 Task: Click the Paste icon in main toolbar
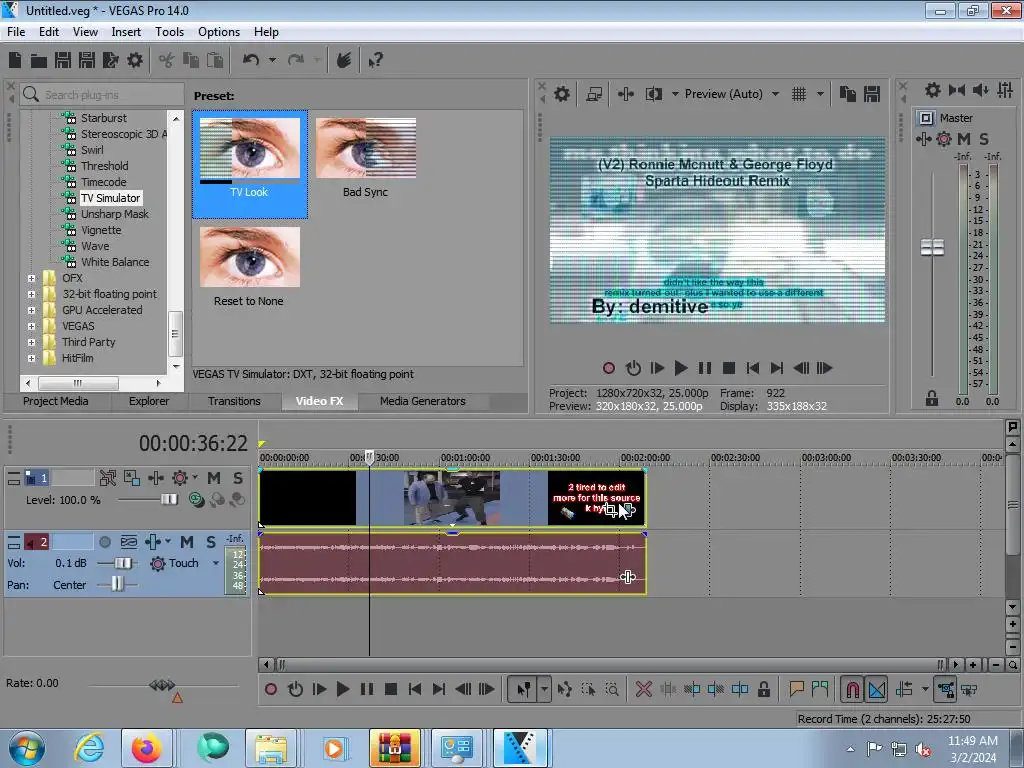tap(215, 61)
